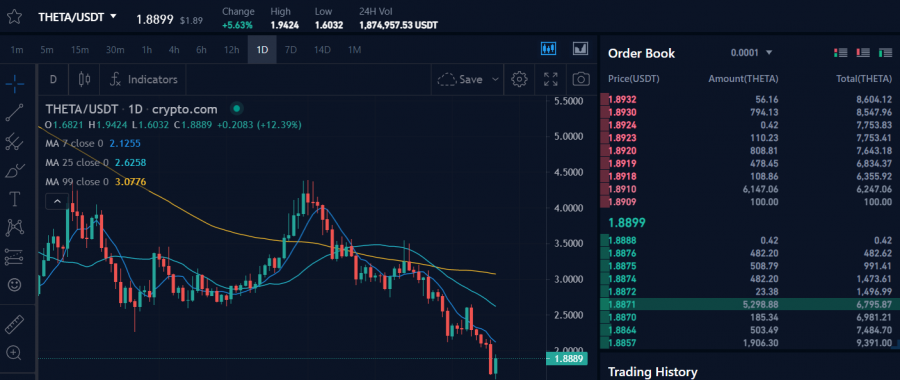Screen dimensions: 900x380
Task: Click the highlighted 1.8871 bid price row
Action: point(750,304)
